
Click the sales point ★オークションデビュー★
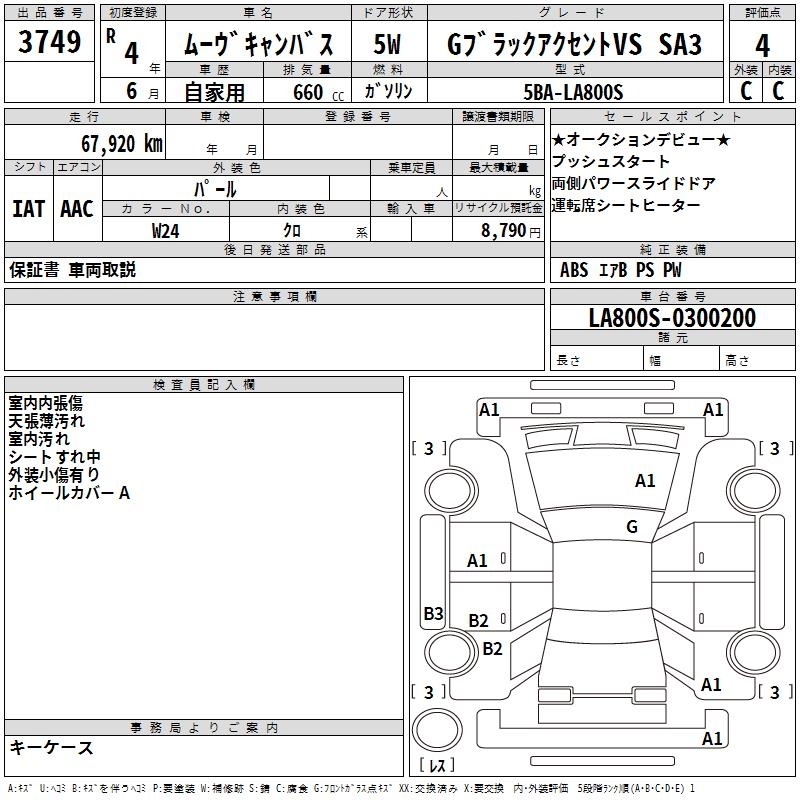point(641,139)
